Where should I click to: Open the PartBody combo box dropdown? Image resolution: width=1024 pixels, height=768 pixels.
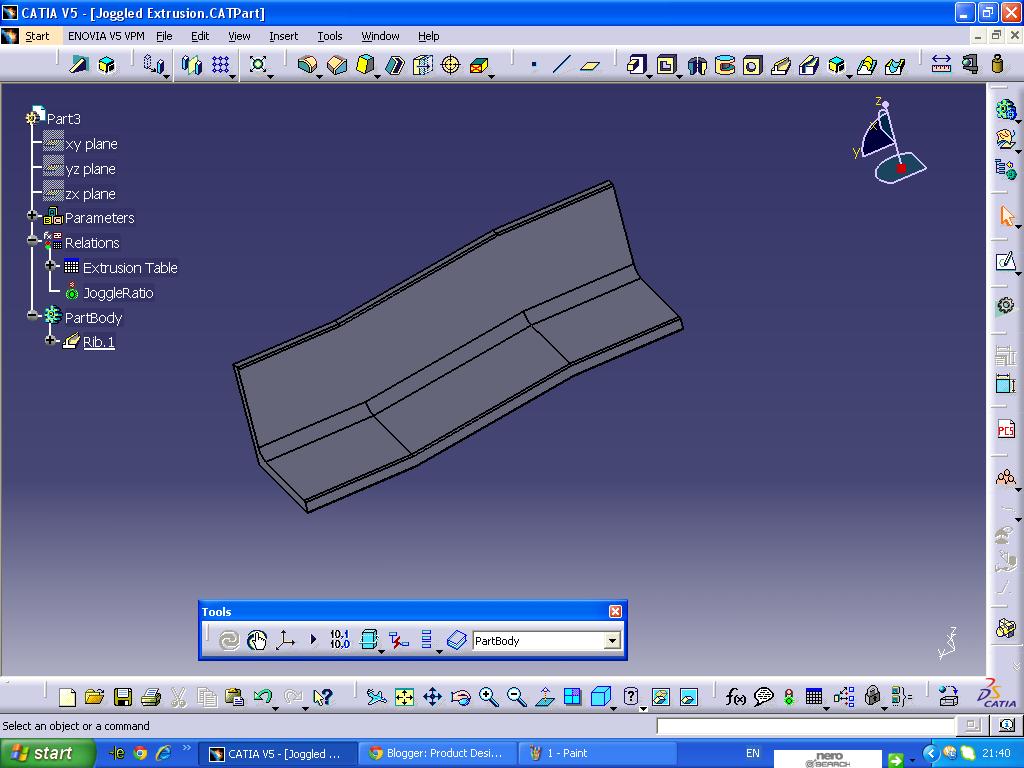pyautogui.click(x=612, y=641)
